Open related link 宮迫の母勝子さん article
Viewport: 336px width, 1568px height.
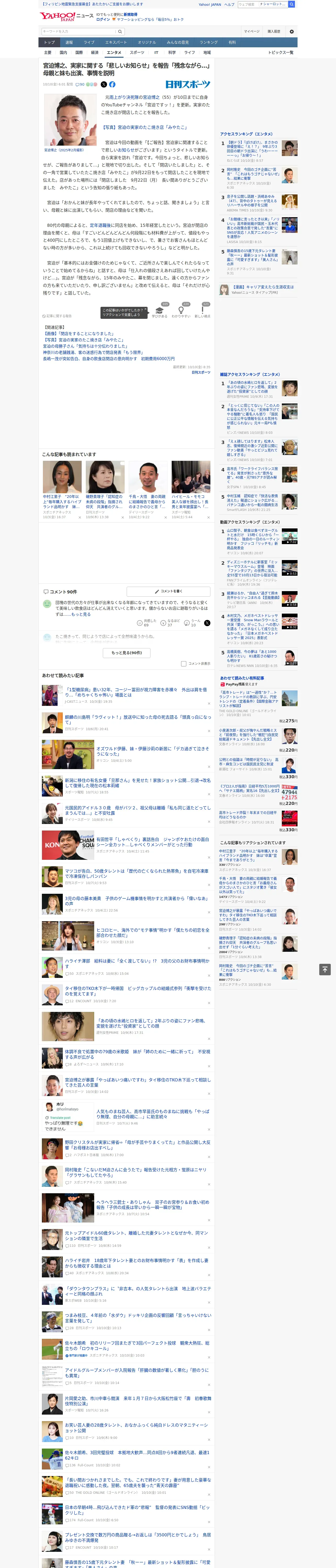(85, 346)
